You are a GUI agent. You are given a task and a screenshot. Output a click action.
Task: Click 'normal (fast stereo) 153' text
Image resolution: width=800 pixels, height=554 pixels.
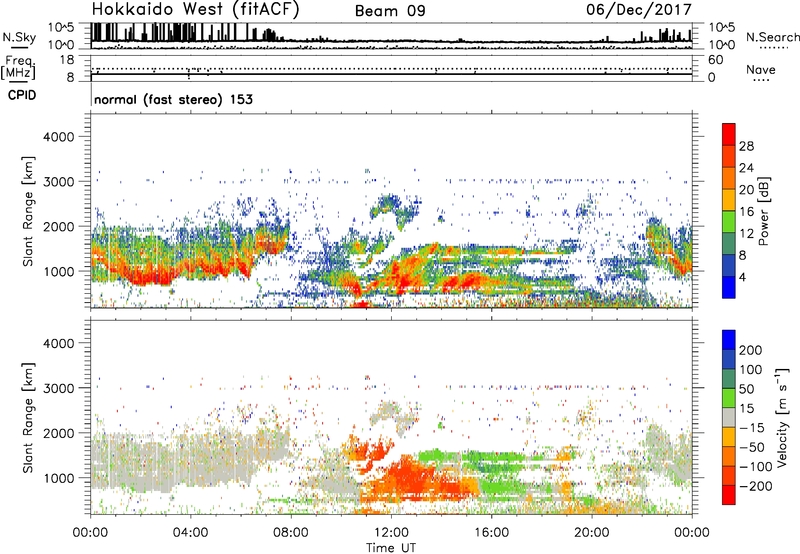click(x=173, y=99)
